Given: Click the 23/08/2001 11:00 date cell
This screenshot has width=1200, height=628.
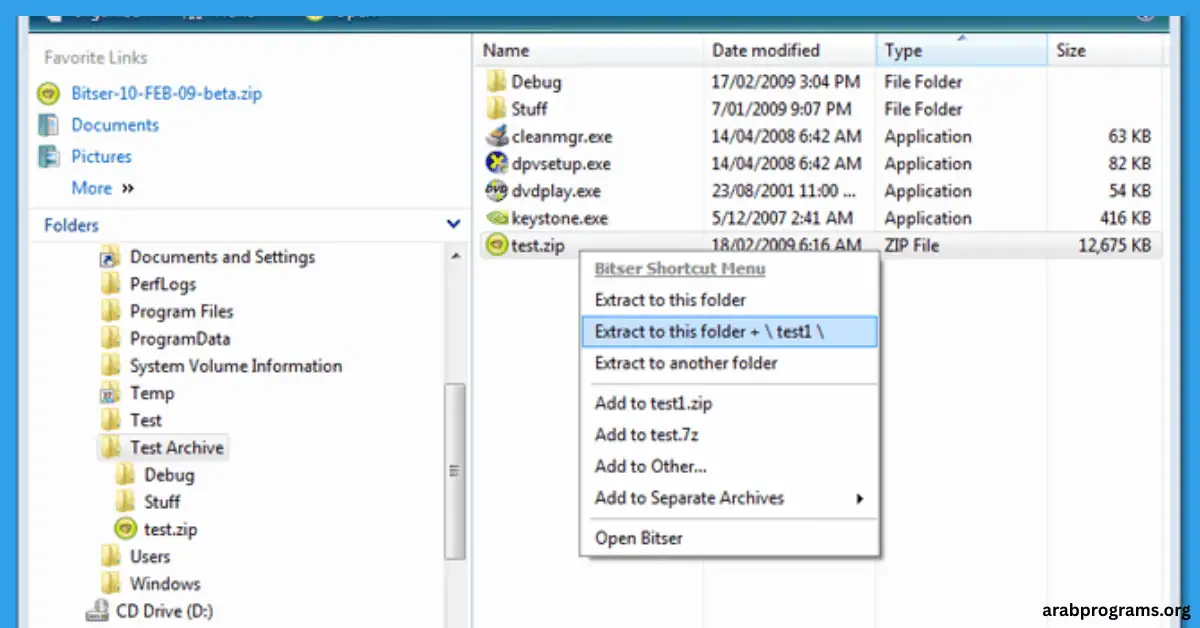Looking at the screenshot, I should tap(785, 191).
